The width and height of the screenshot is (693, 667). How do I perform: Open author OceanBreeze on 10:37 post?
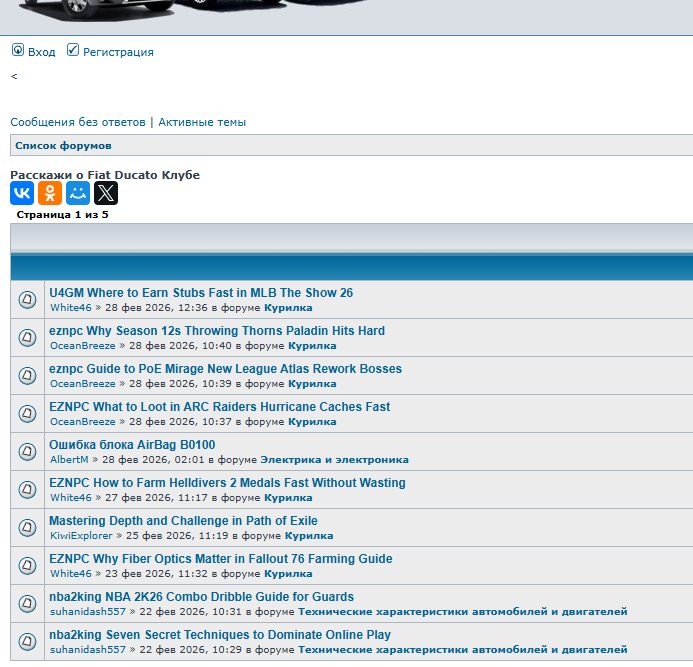click(83, 422)
